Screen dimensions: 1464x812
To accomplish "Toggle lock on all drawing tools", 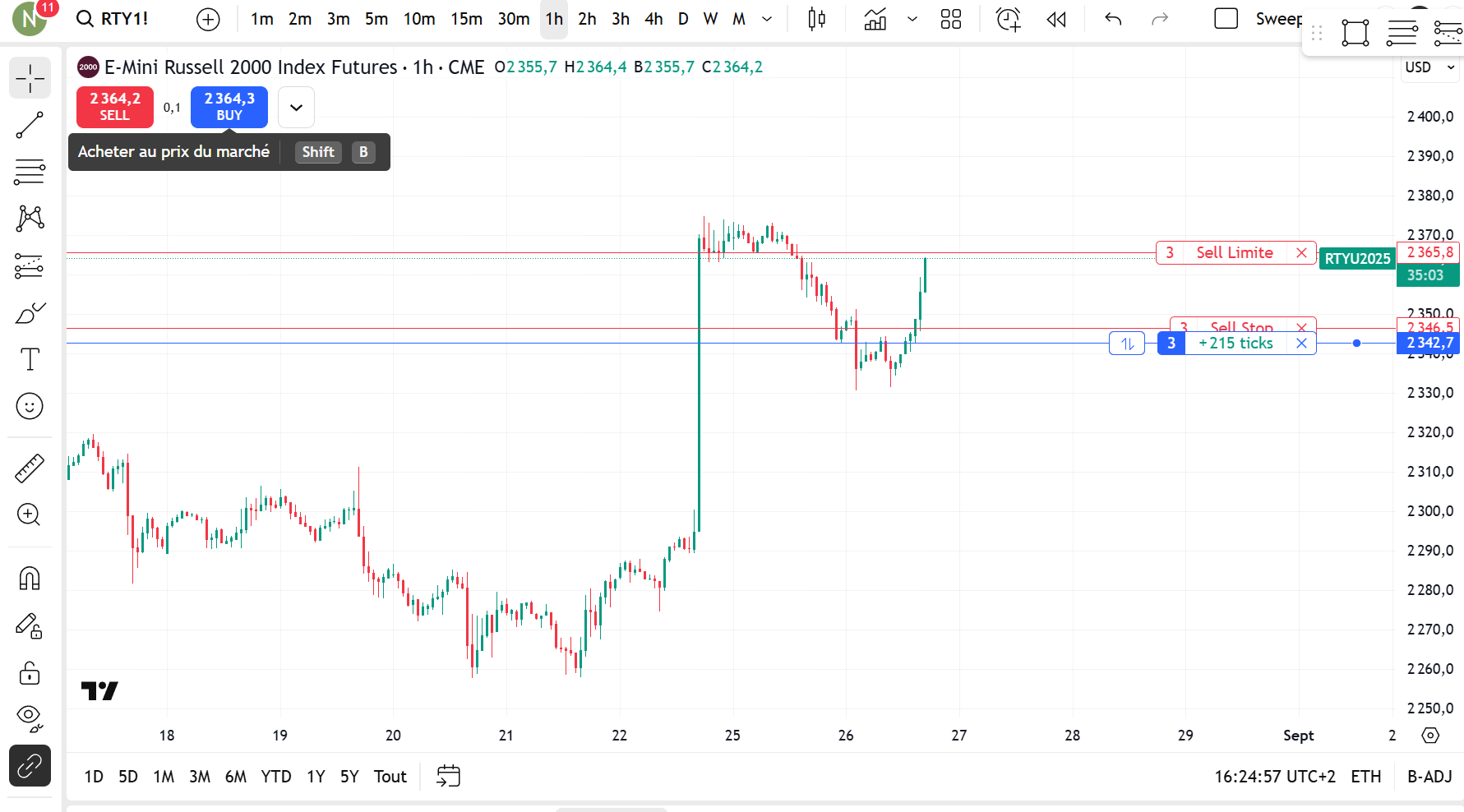I will point(30,673).
